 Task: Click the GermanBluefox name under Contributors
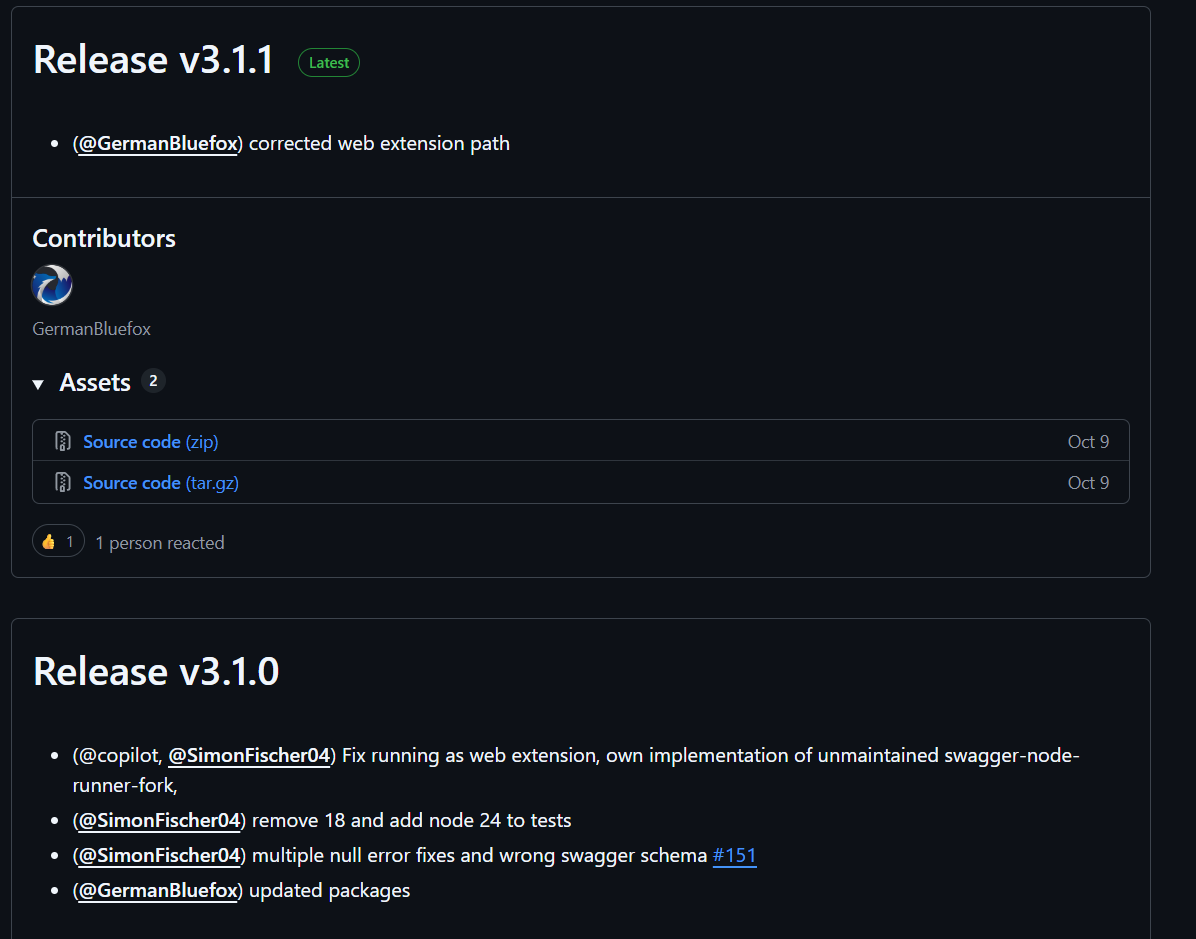point(91,328)
